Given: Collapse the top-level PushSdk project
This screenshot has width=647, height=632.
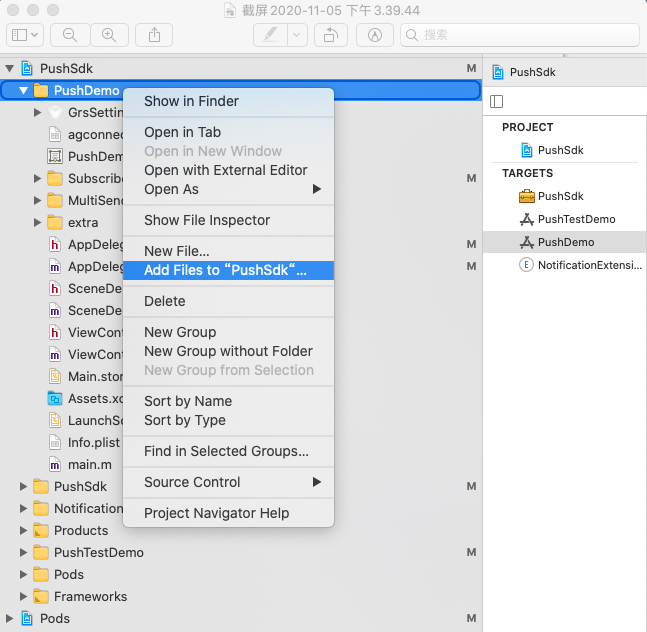Looking at the screenshot, I should pyautogui.click(x=9, y=68).
